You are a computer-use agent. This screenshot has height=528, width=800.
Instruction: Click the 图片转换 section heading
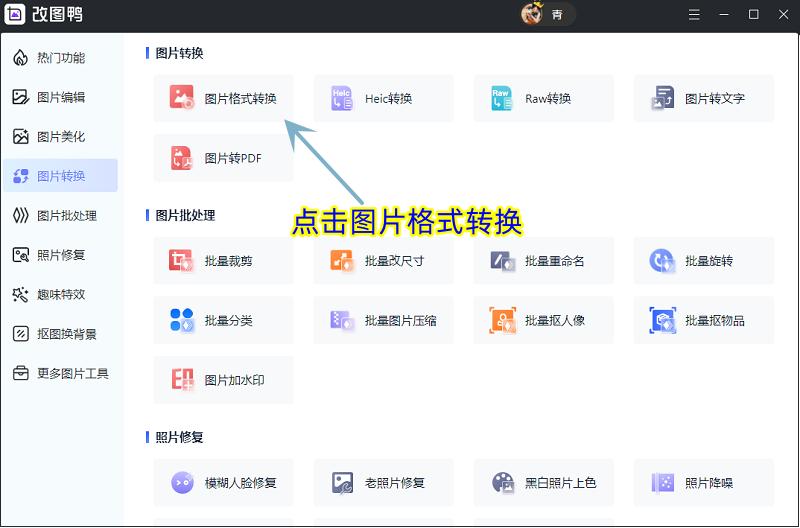point(179,53)
